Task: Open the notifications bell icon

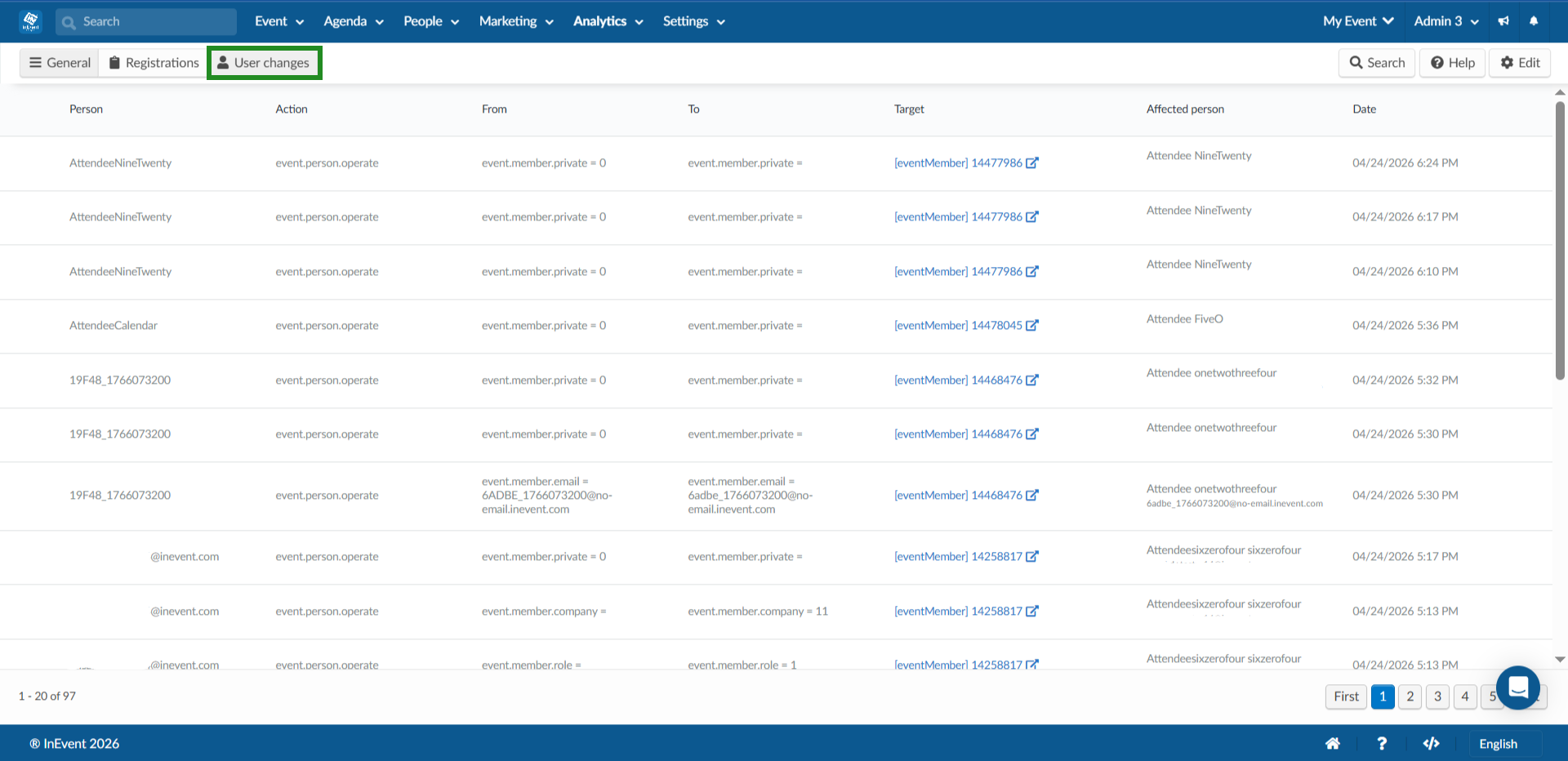Action: (x=1534, y=21)
